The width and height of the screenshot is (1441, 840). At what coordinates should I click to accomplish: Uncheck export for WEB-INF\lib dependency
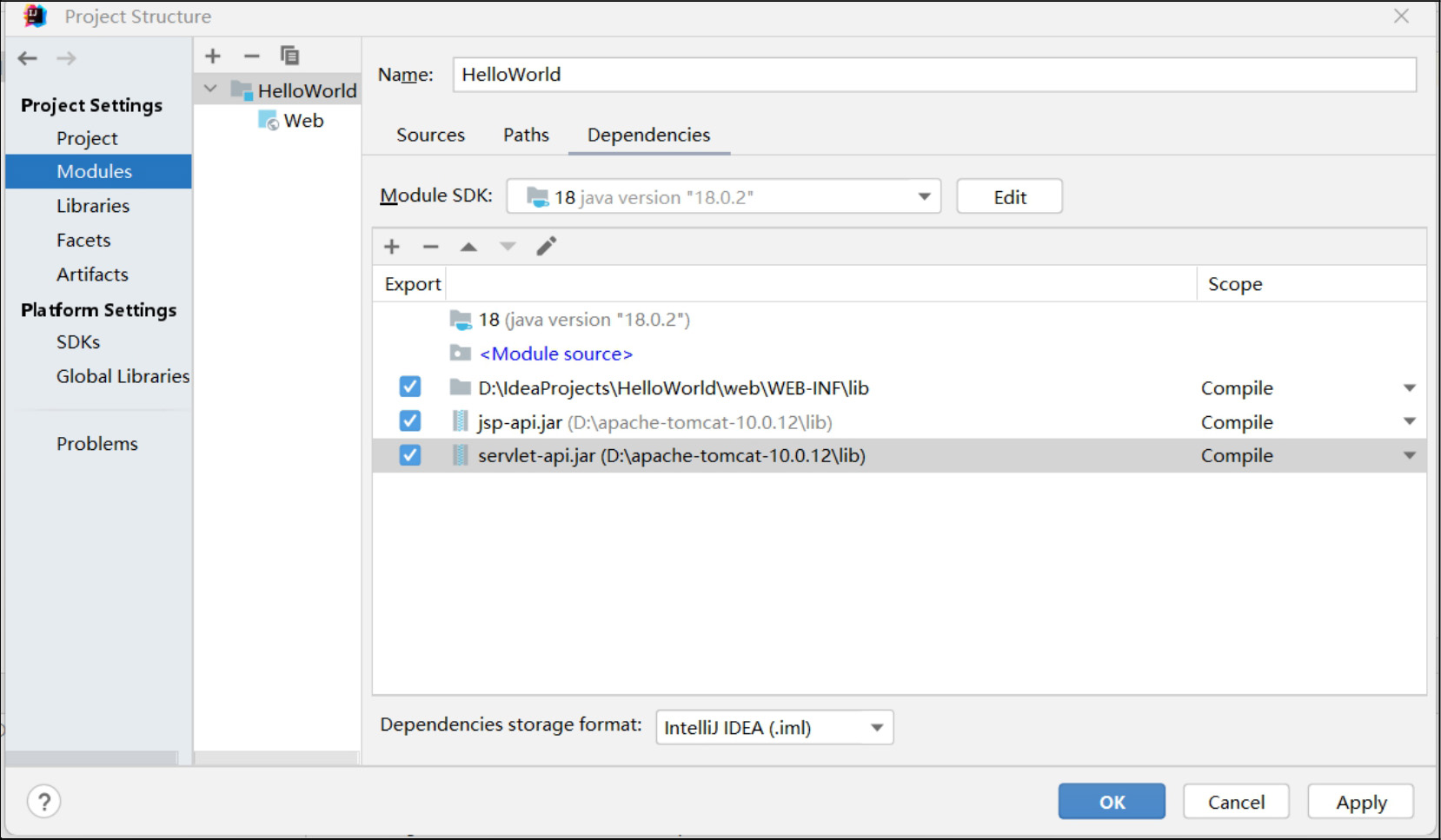[410, 387]
